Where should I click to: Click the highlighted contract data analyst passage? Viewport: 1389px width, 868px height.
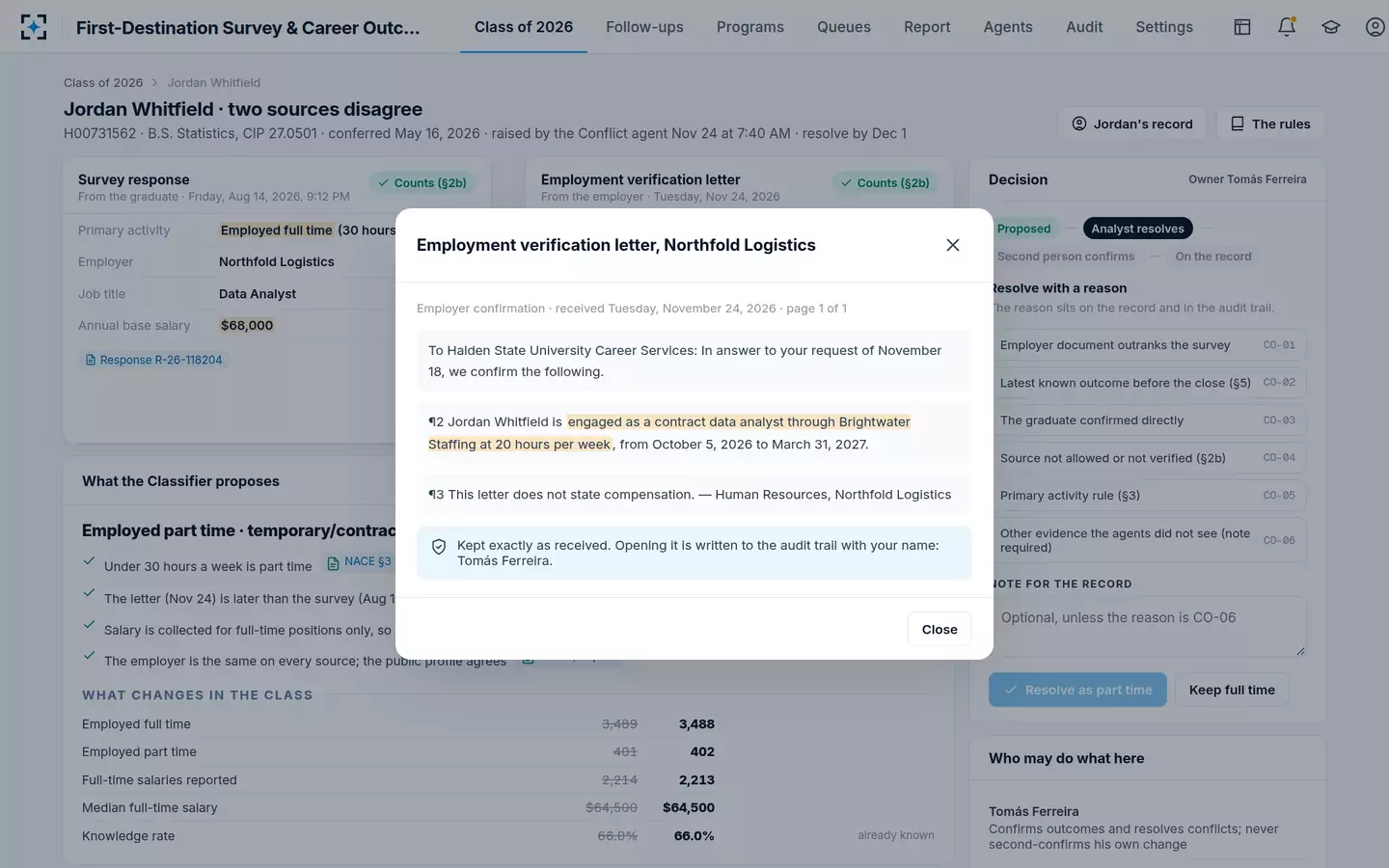click(x=669, y=433)
